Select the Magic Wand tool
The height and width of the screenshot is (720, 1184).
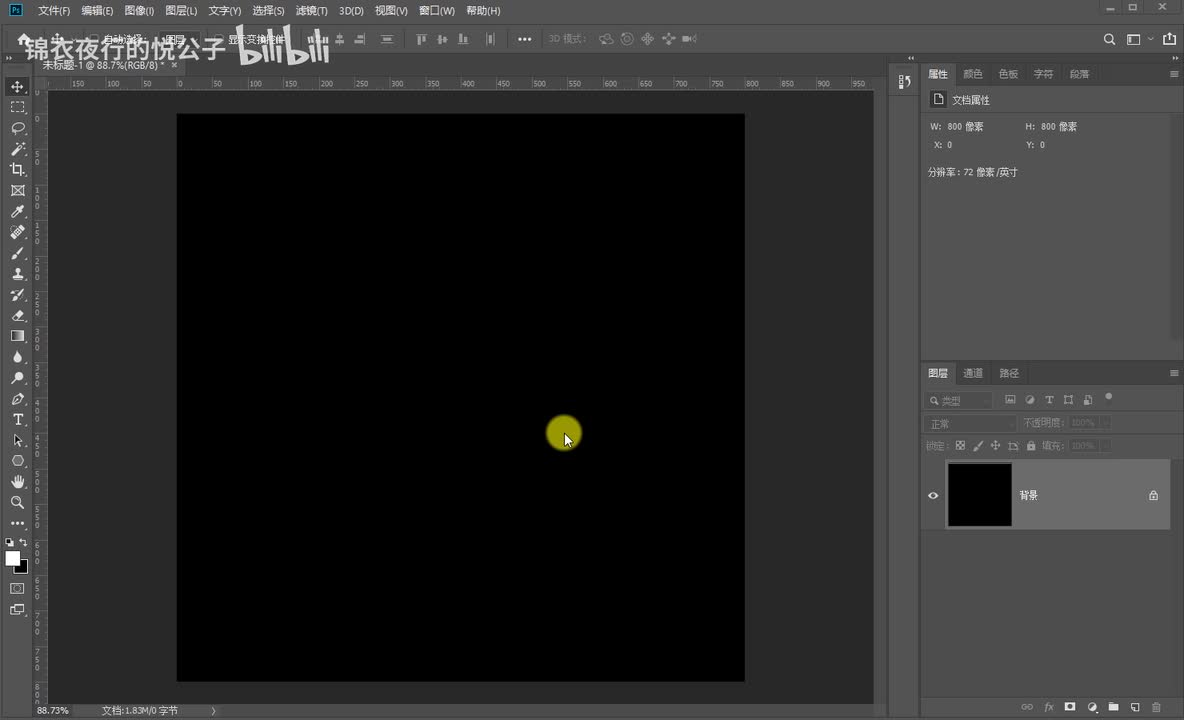pyautogui.click(x=17, y=149)
